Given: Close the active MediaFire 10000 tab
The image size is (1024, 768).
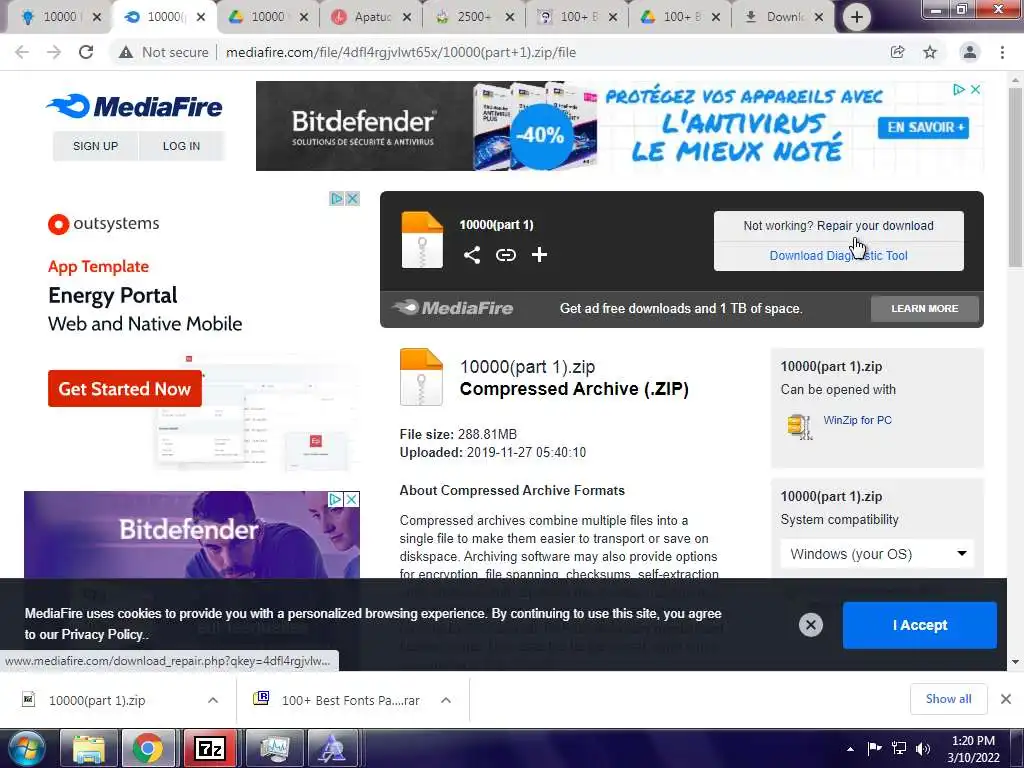Looking at the screenshot, I should (x=201, y=17).
